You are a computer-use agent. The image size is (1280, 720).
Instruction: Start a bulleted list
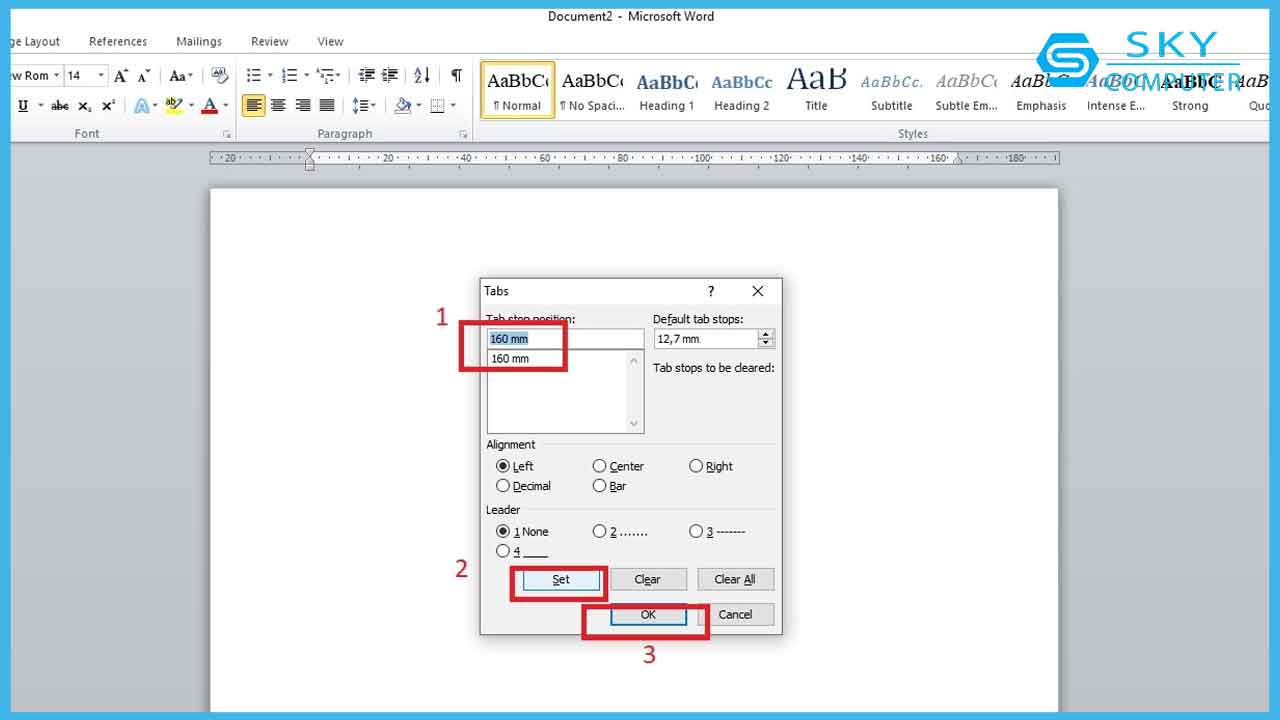[x=253, y=75]
